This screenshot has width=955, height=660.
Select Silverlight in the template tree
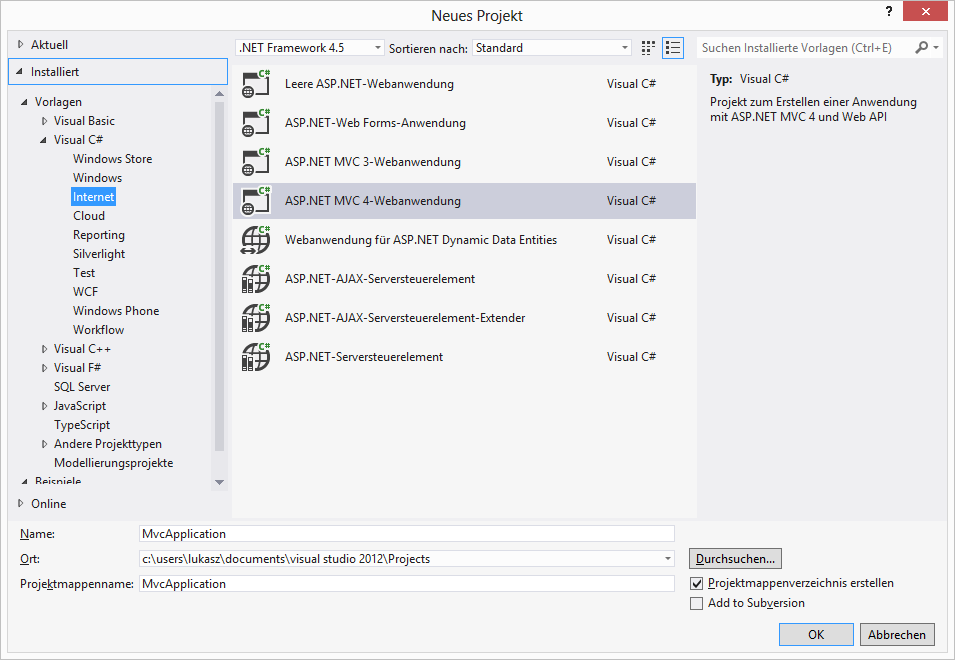99,254
